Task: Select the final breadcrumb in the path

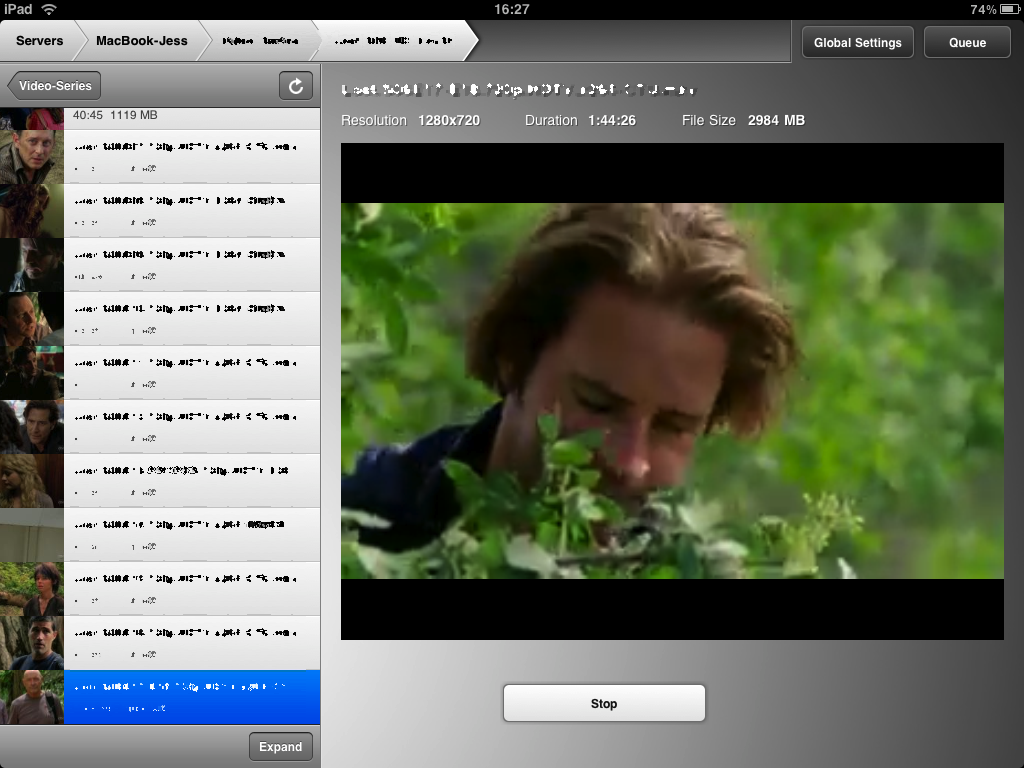Action: [393, 40]
